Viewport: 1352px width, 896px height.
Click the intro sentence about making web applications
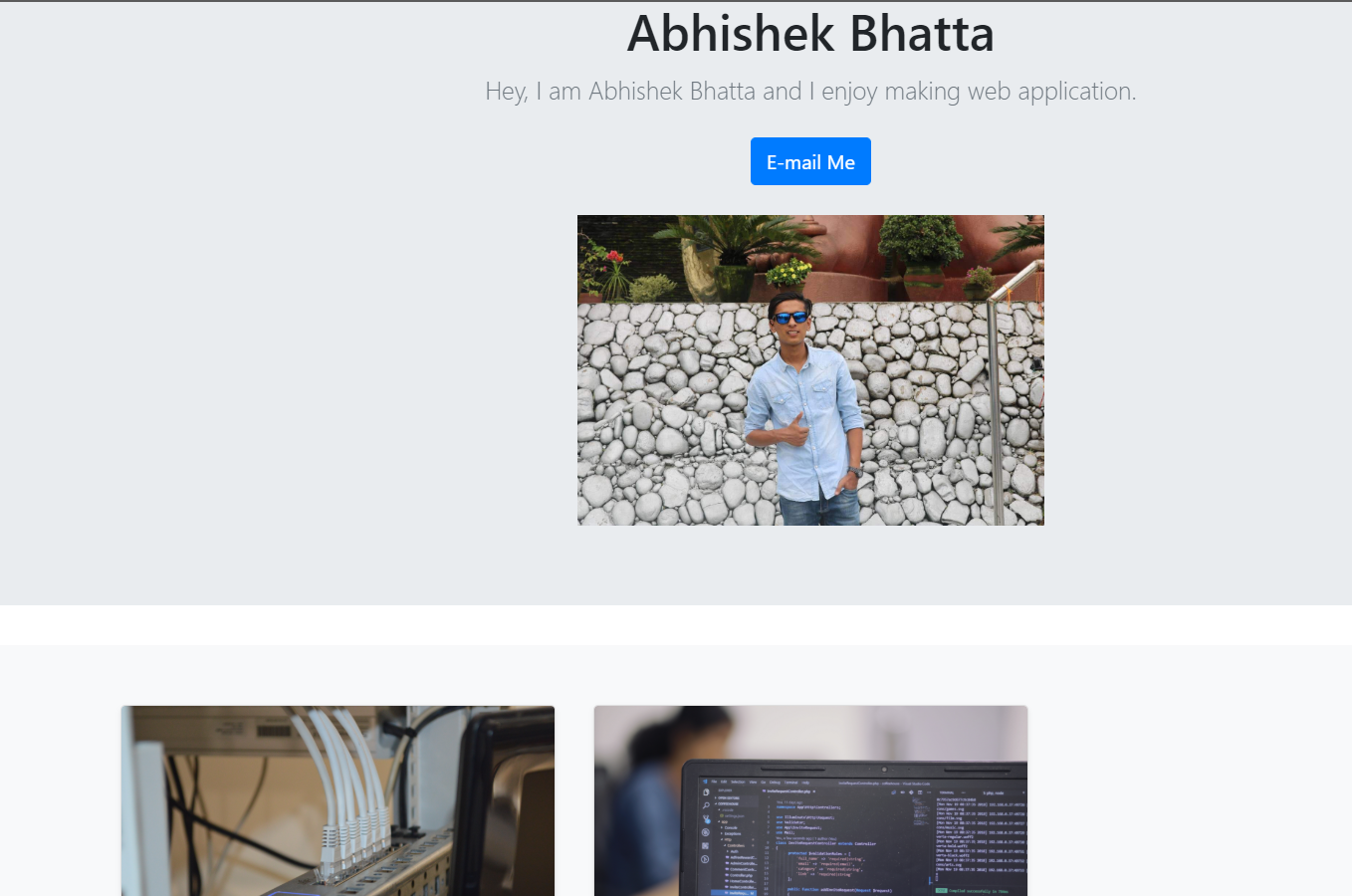(x=810, y=92)
